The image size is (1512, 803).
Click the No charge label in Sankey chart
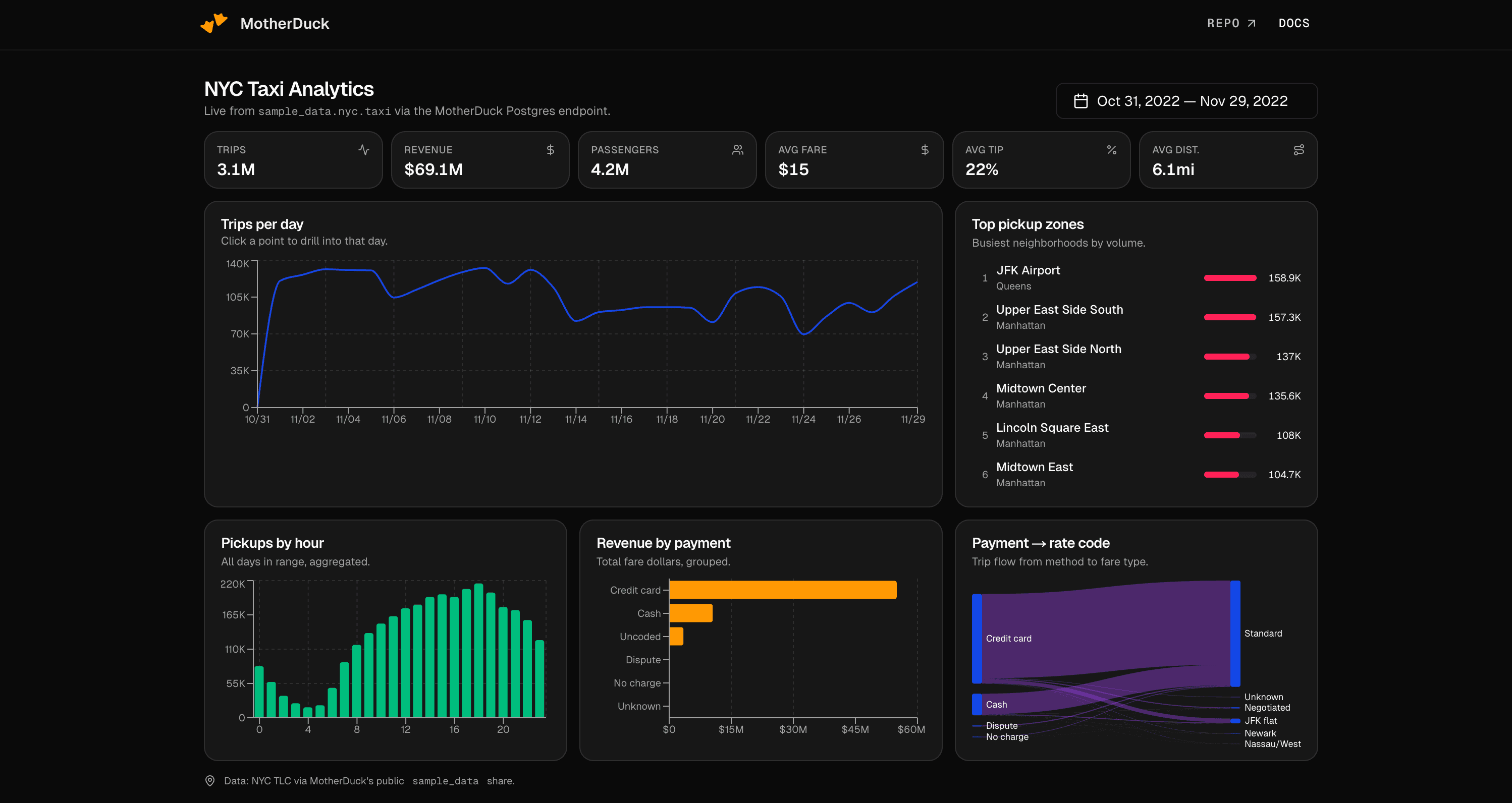click(x=1007, y=737)
